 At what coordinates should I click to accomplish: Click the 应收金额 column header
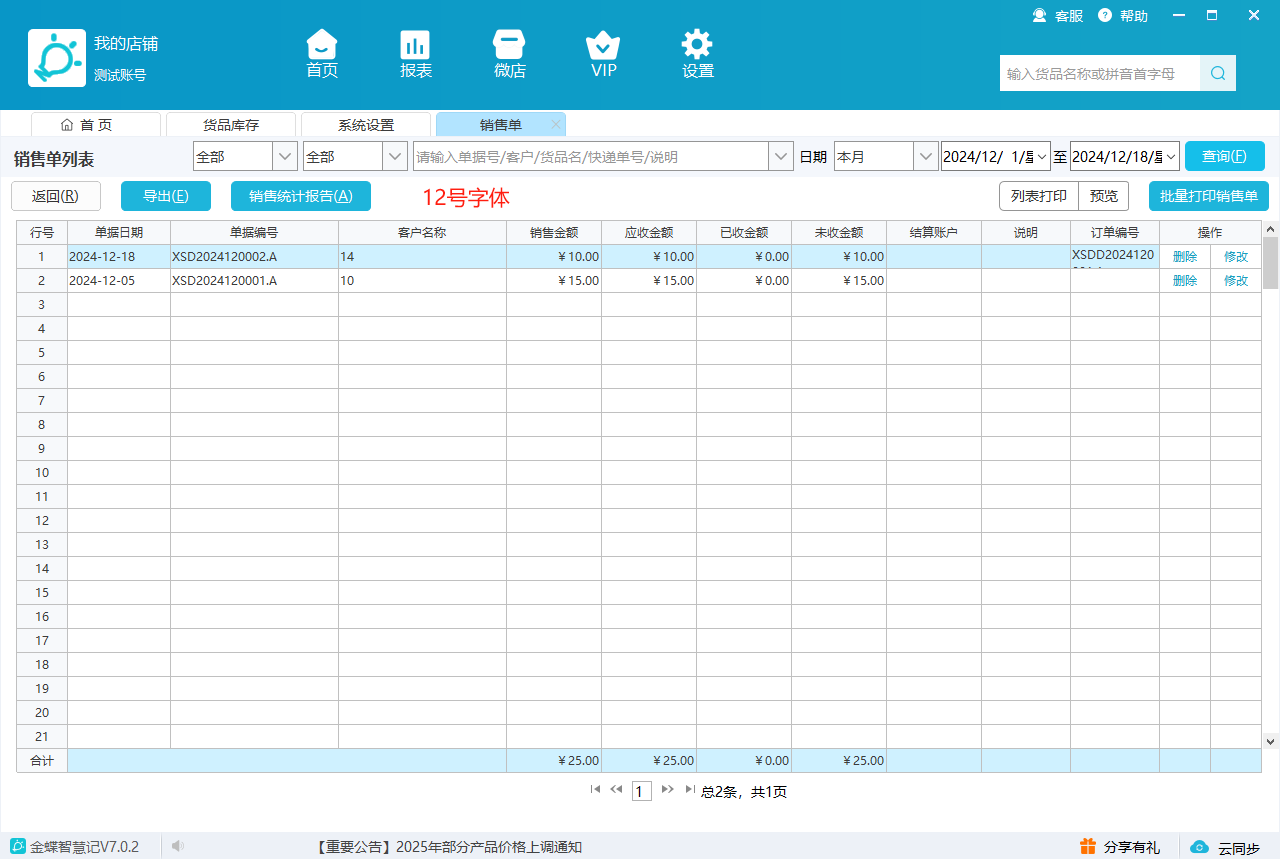point(649,232)
